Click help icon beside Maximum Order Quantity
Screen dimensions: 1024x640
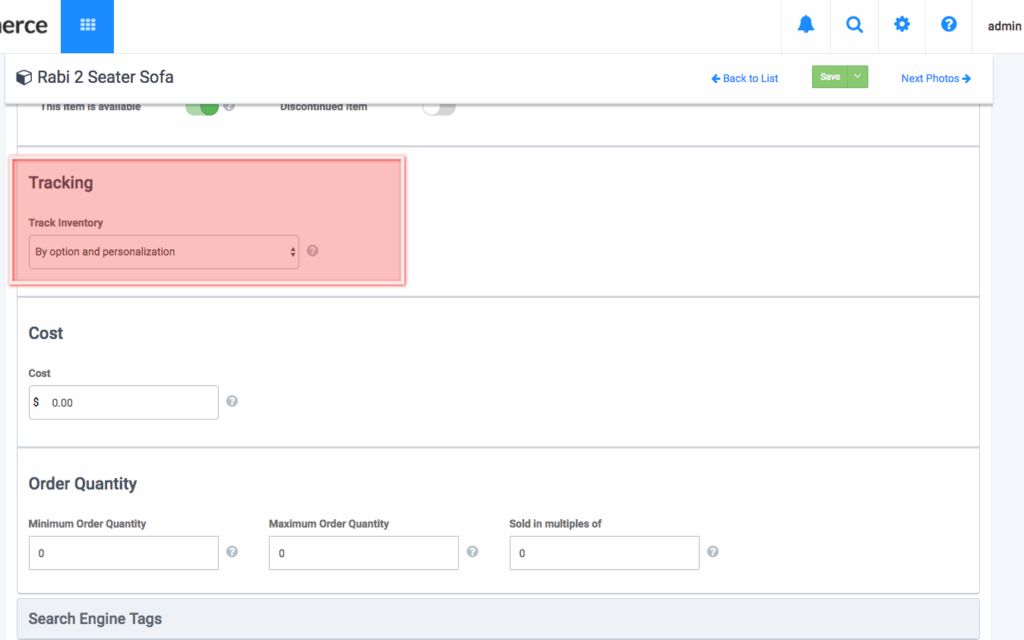[x=472, y=552]
